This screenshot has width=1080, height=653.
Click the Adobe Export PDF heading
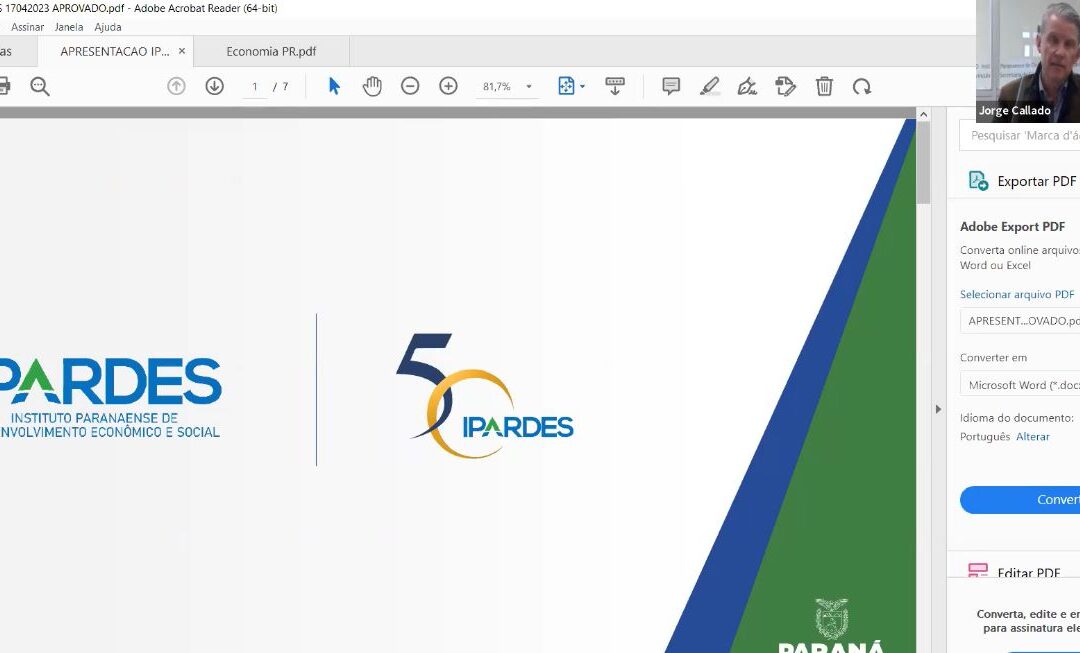(1012, 227)
